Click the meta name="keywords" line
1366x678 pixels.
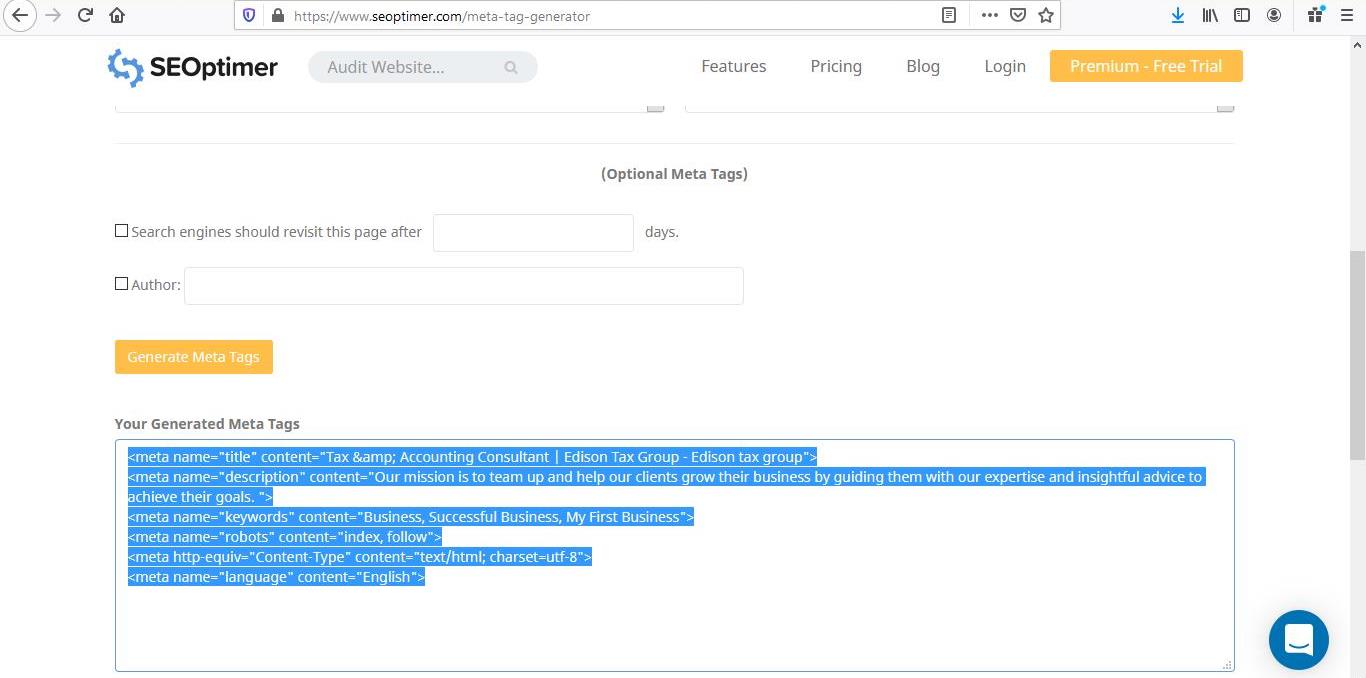pyautogui.click(x=411, y=517)
